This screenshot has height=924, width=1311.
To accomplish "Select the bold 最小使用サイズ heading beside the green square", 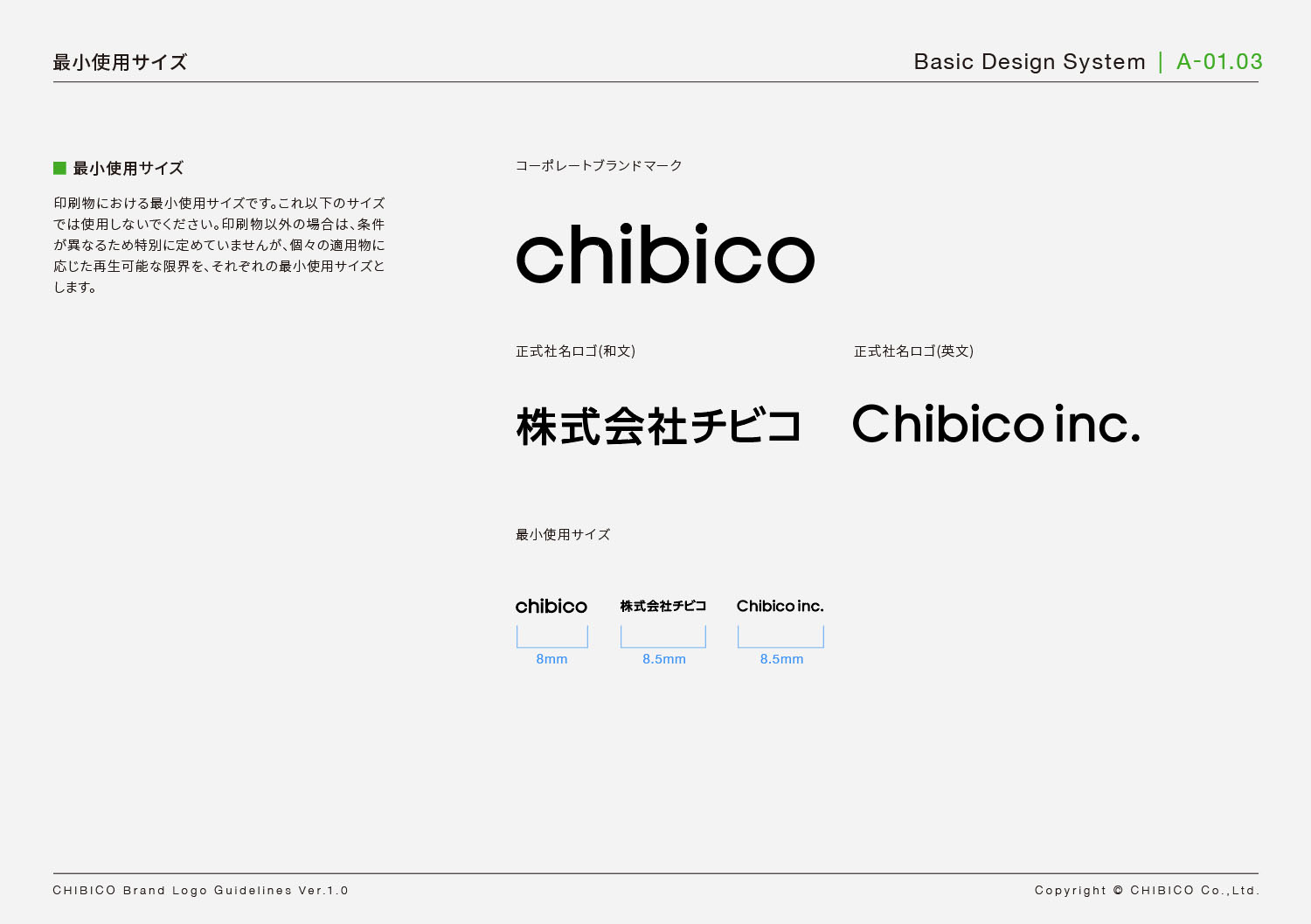I will point(128,168).
